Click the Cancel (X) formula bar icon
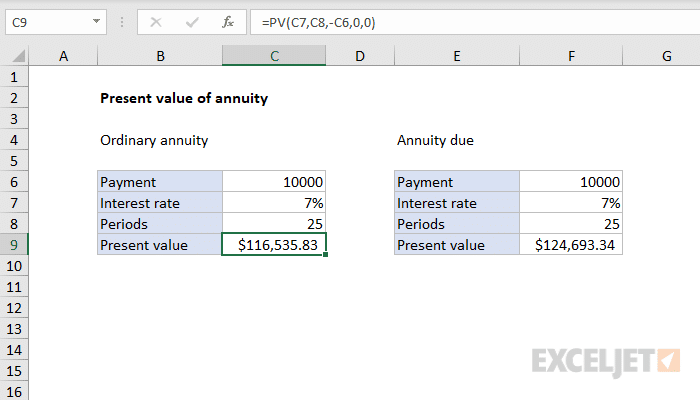 [156, 22]
